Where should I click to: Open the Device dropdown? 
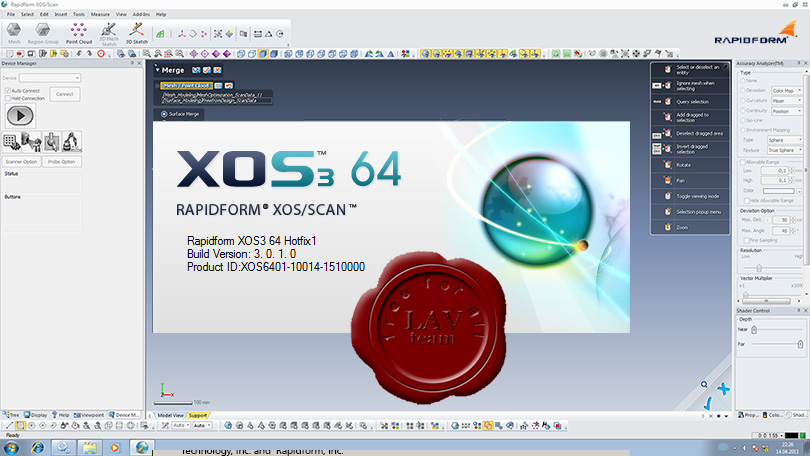pyautogui.click(x=50, y=78)
